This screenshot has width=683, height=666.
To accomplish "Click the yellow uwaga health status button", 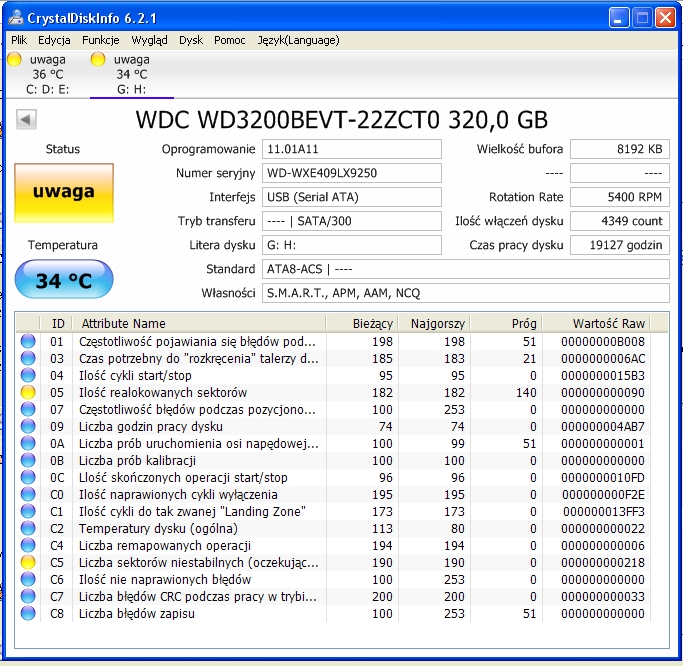I will point(64,193).
